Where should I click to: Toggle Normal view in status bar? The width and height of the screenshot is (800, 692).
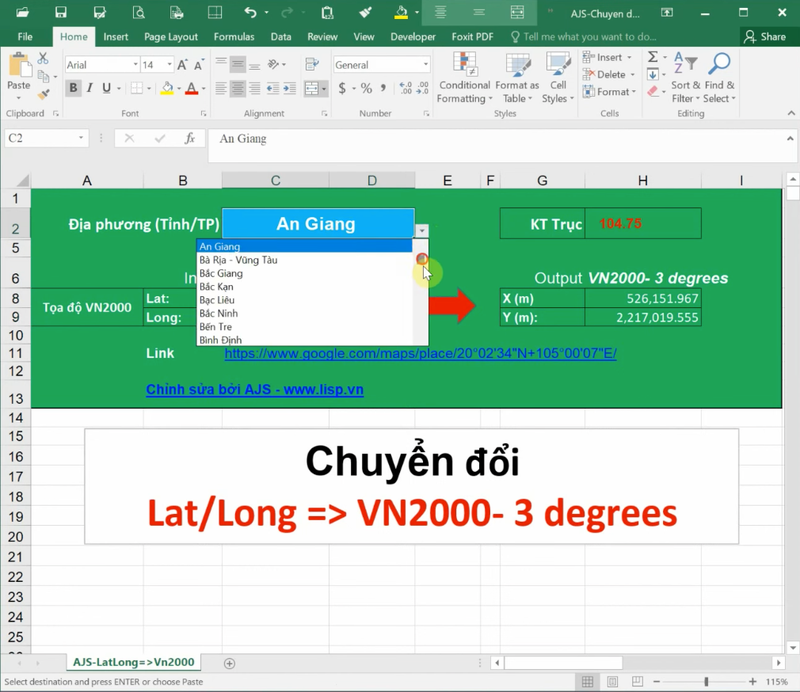click(587, 682)
